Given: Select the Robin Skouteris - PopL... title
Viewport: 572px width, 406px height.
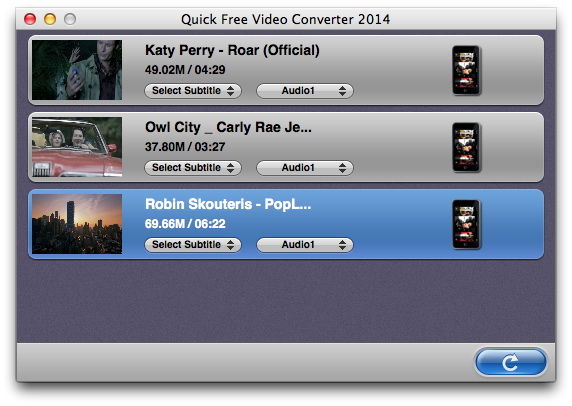Looking at the screenshot, I should click(228, 204).
